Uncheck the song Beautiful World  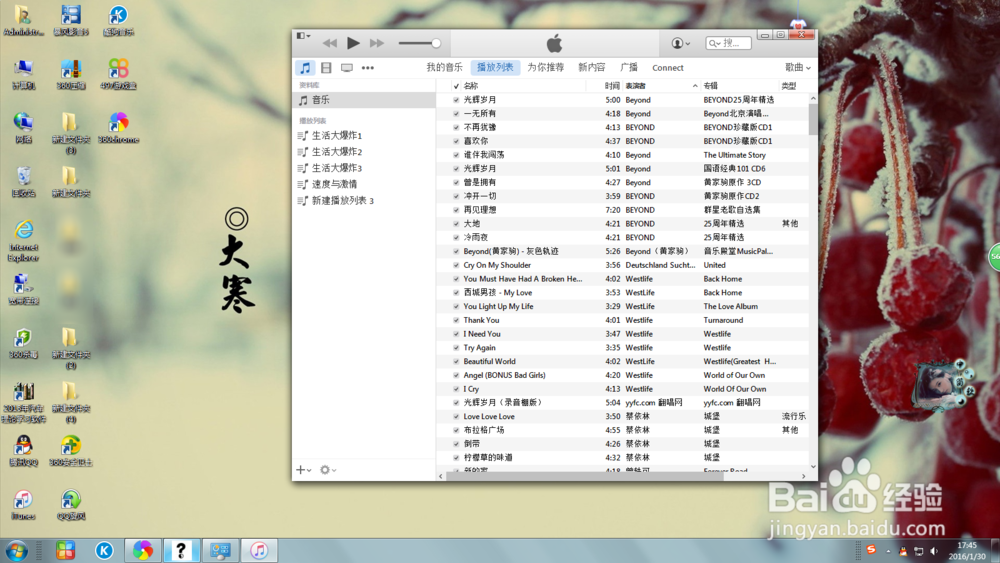pyautogui.click(x=456, y=362)
